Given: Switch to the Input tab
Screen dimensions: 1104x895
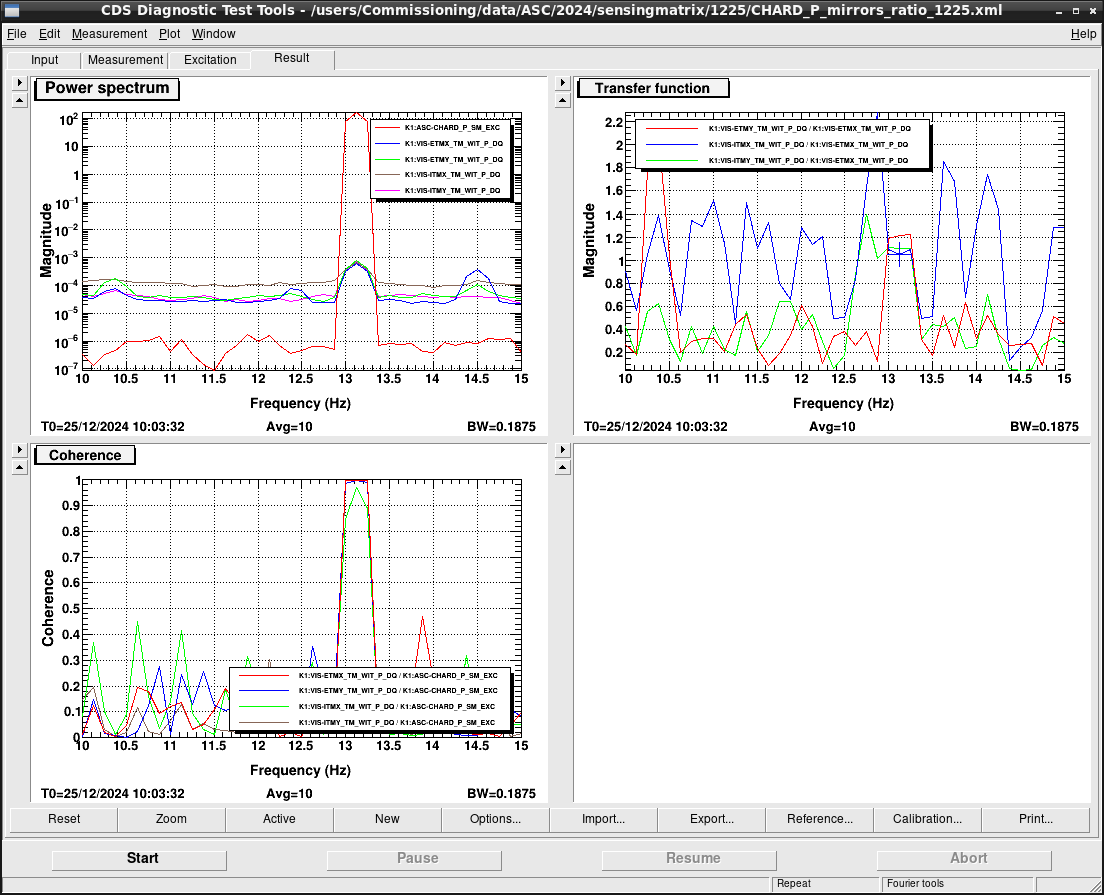Looking at the screenshot, I should pos(44,60).
